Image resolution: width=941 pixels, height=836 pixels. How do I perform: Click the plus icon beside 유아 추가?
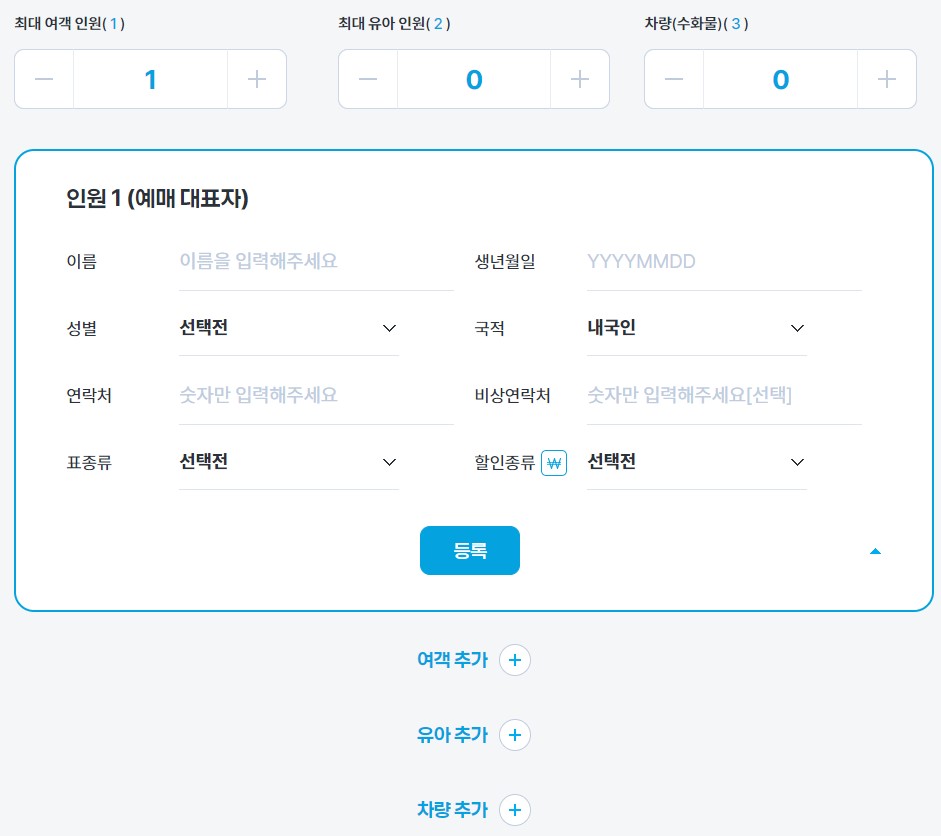(x=515, y=735)
